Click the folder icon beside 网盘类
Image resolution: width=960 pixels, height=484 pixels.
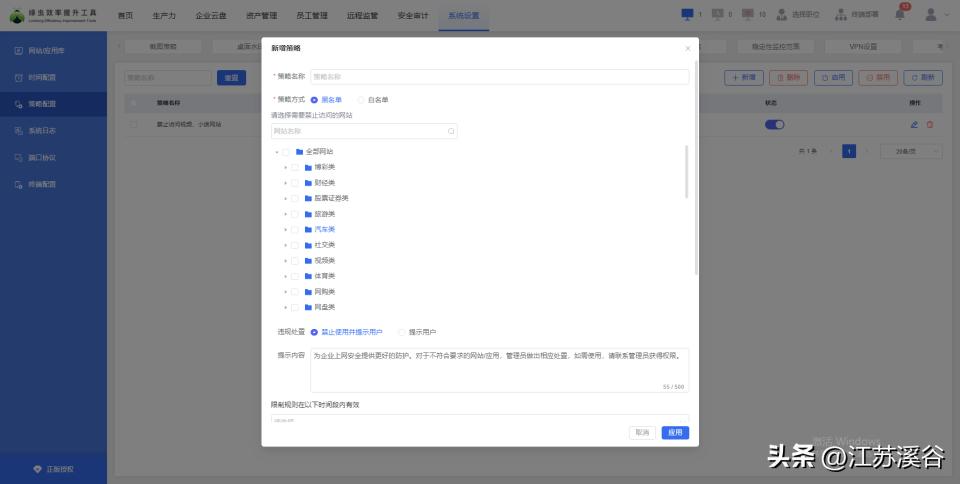tap(309, 307)
